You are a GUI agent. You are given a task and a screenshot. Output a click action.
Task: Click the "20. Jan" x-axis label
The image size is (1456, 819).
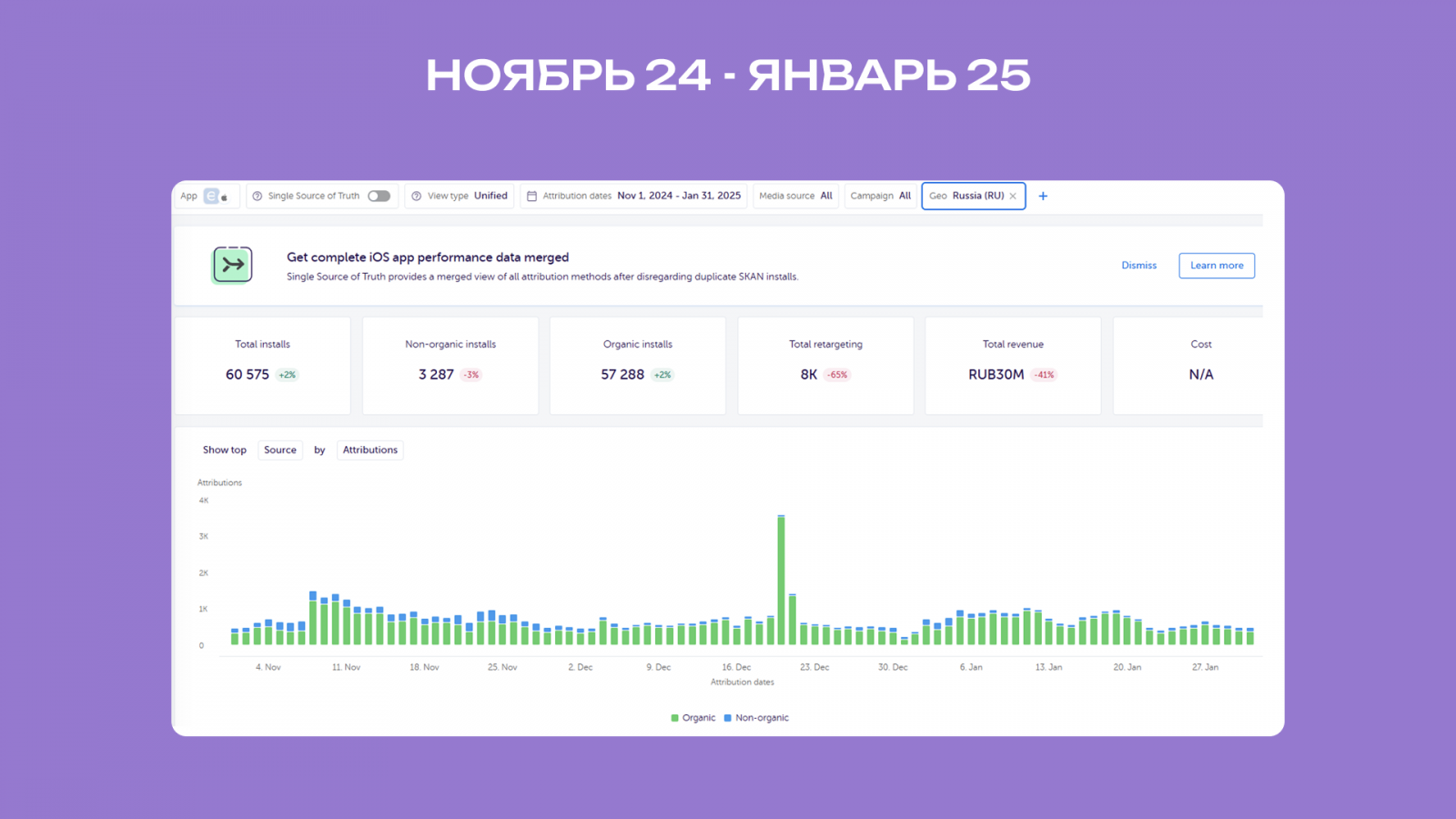(1127, 667)
